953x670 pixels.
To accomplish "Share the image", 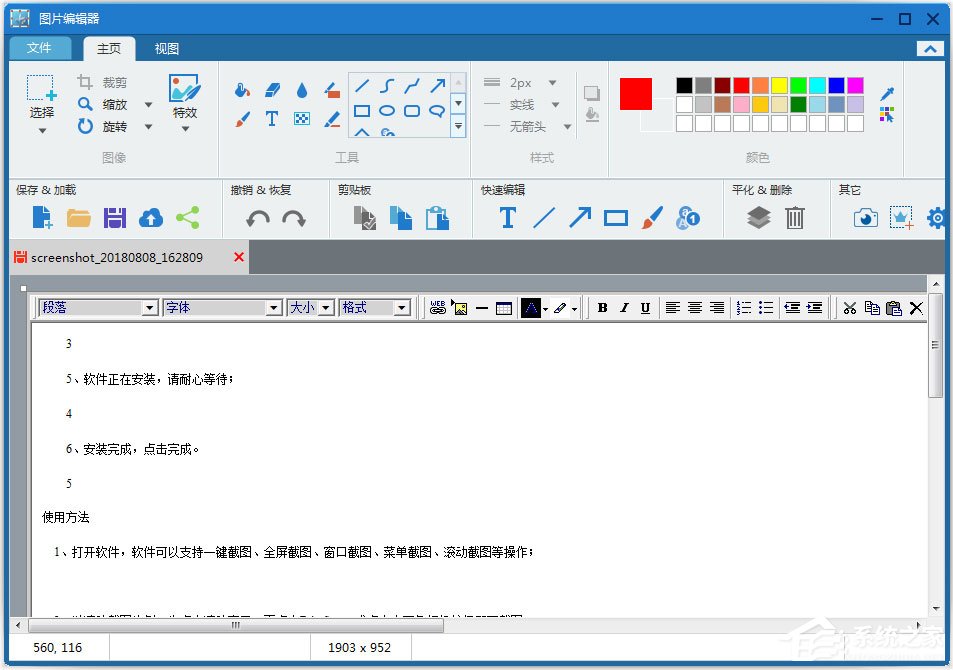I will coord(188,218).
